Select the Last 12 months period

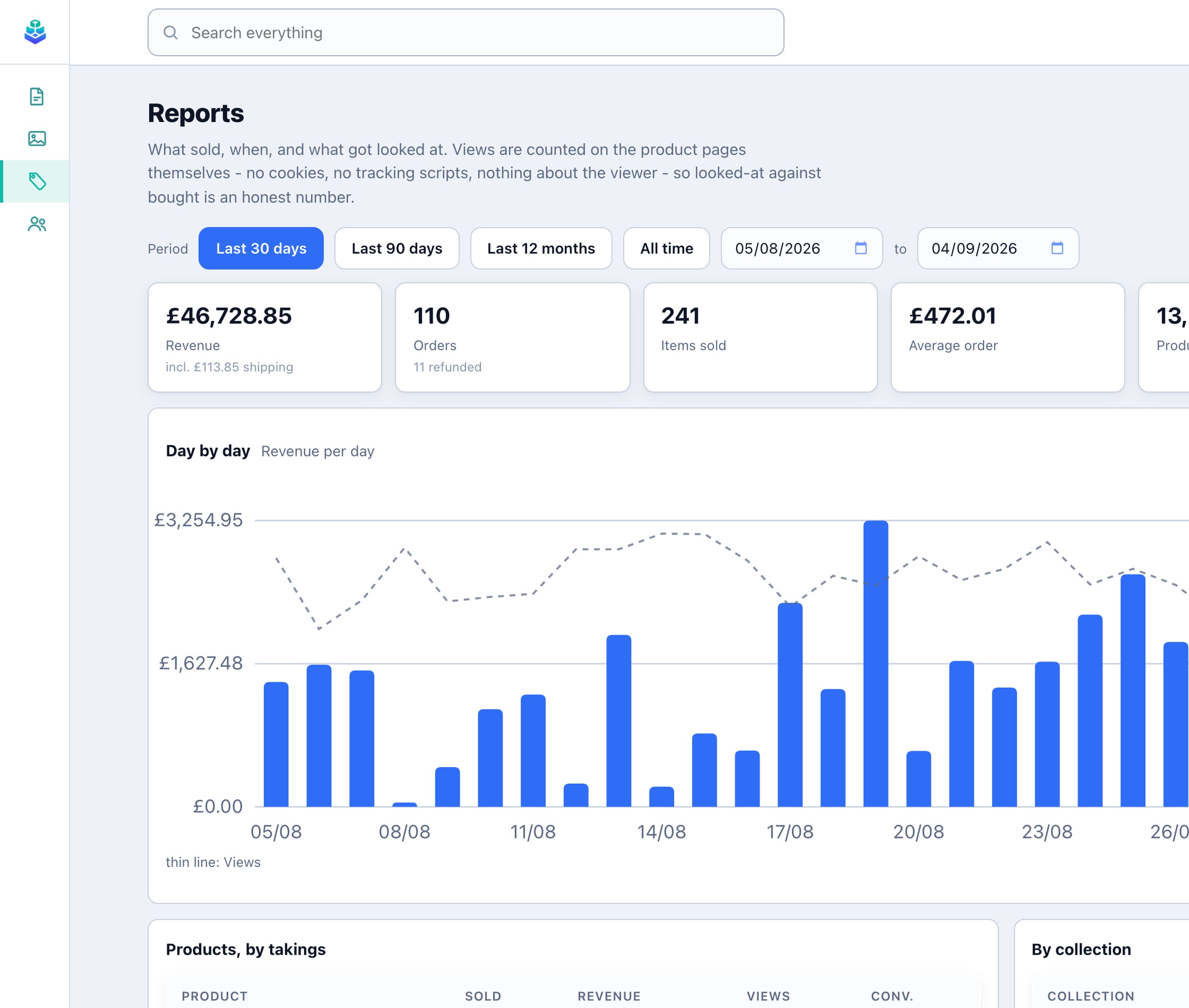coord(541,248)
